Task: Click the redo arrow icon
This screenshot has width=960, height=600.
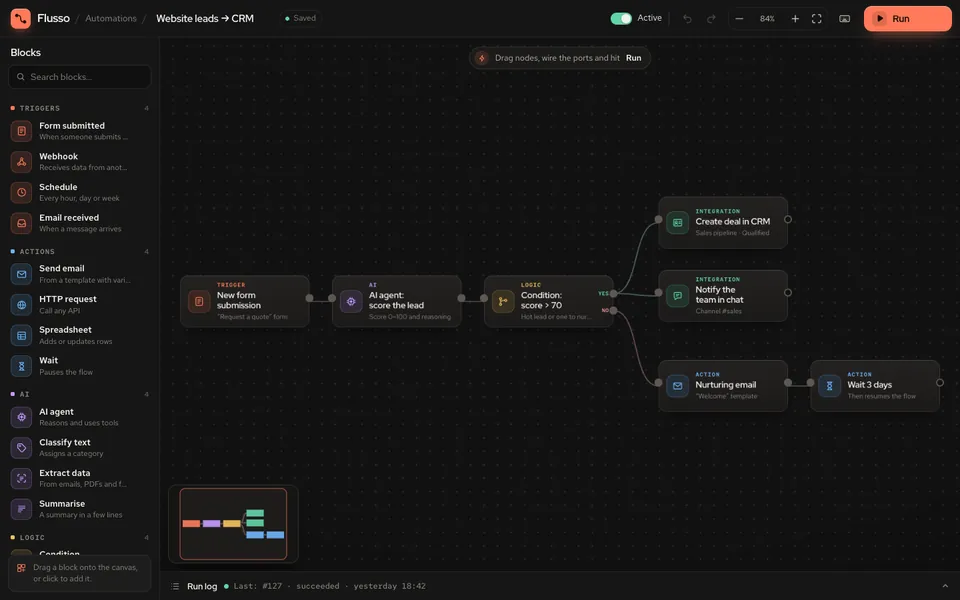Action: (711, 19)
